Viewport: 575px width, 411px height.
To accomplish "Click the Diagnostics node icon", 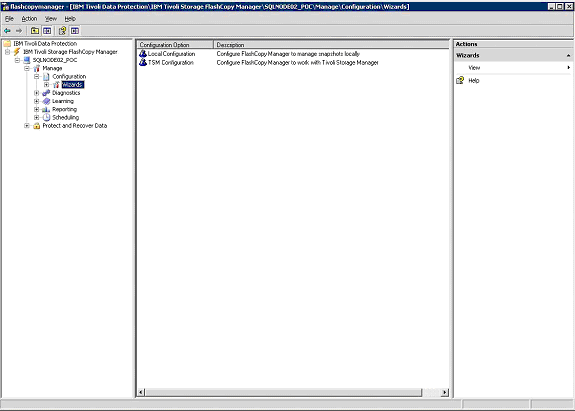I will (46, 93).
